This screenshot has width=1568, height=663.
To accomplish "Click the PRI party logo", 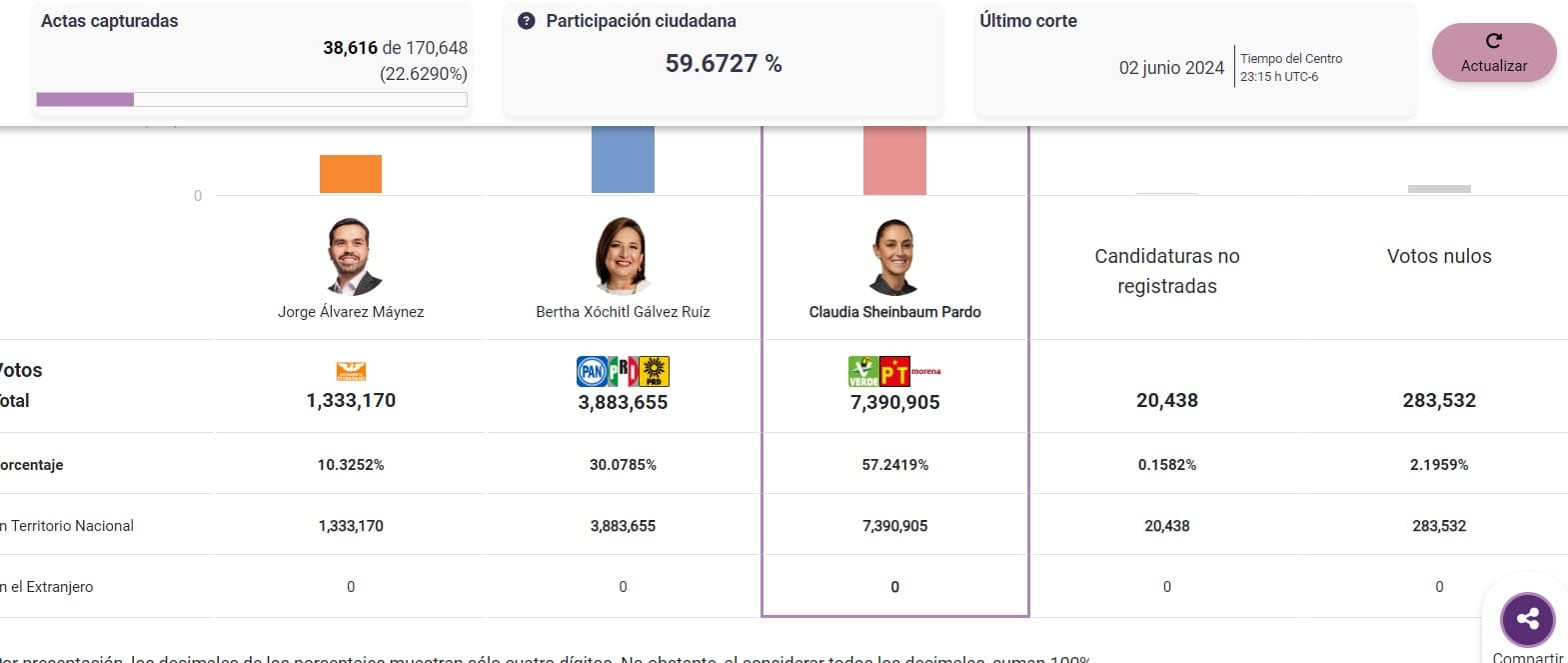I will 623,372.
